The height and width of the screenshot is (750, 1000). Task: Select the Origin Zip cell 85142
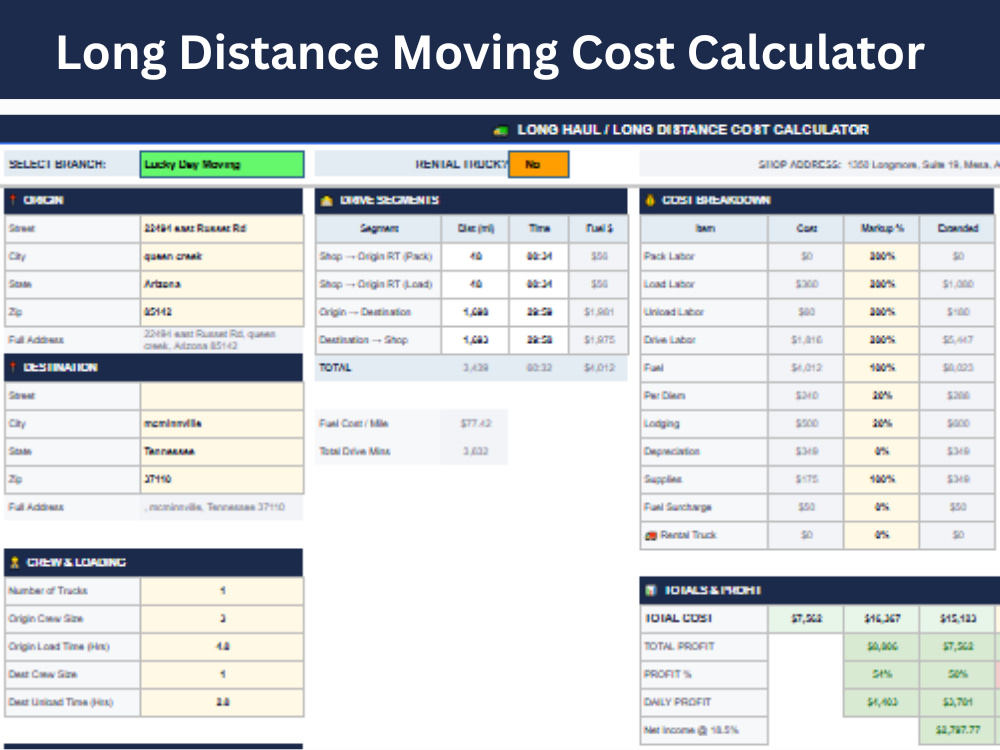222,312
